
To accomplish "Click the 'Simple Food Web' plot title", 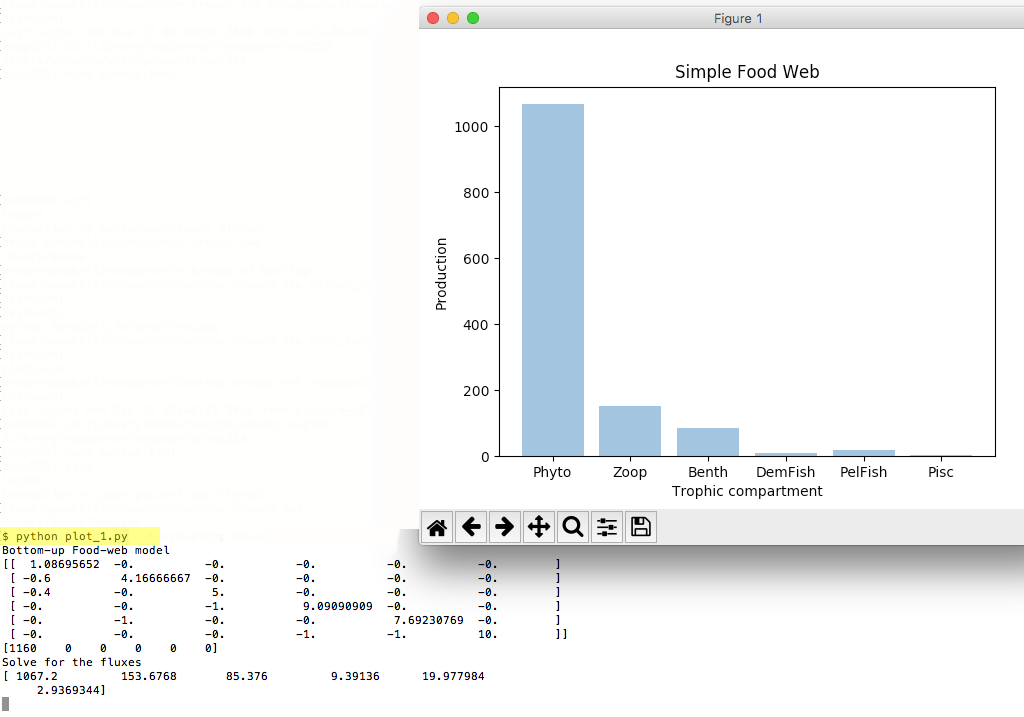I will [747, 72].
